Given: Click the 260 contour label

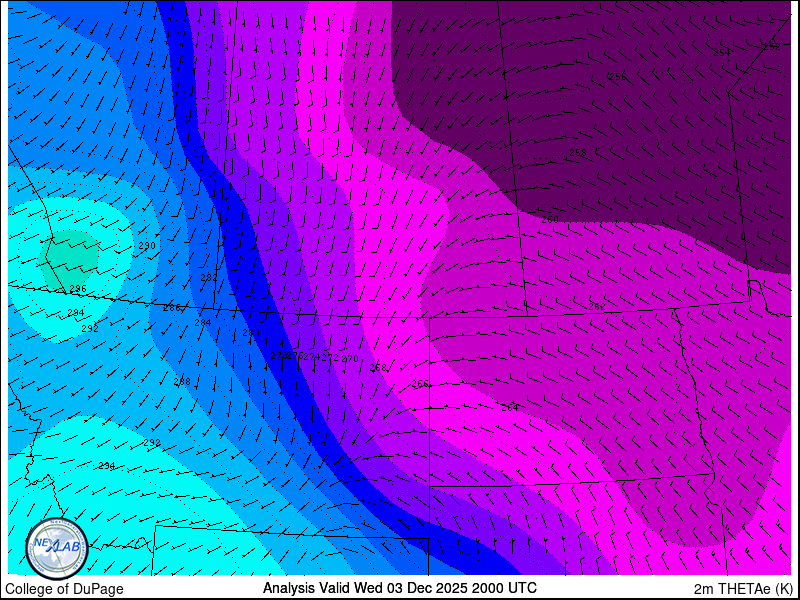Looking at the screenshot, I should click(x=549, y=220).
